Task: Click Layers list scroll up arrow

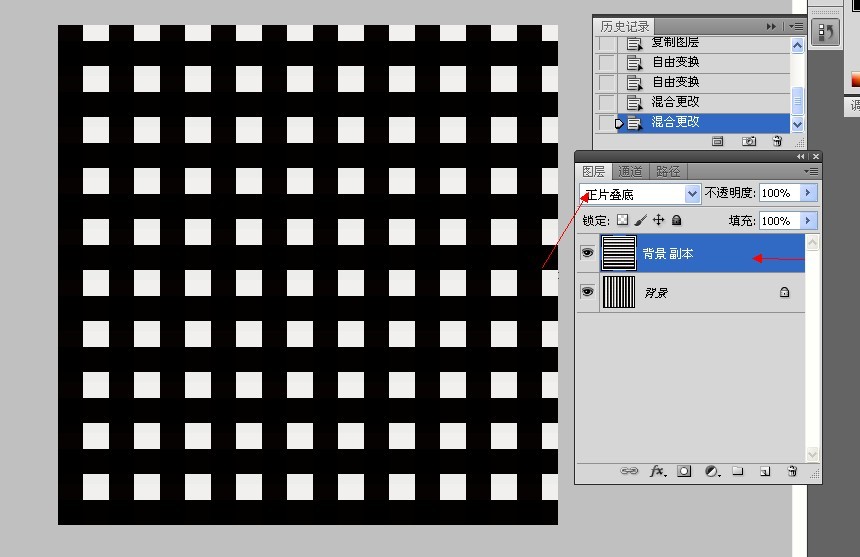Action: tap(812, 242)
